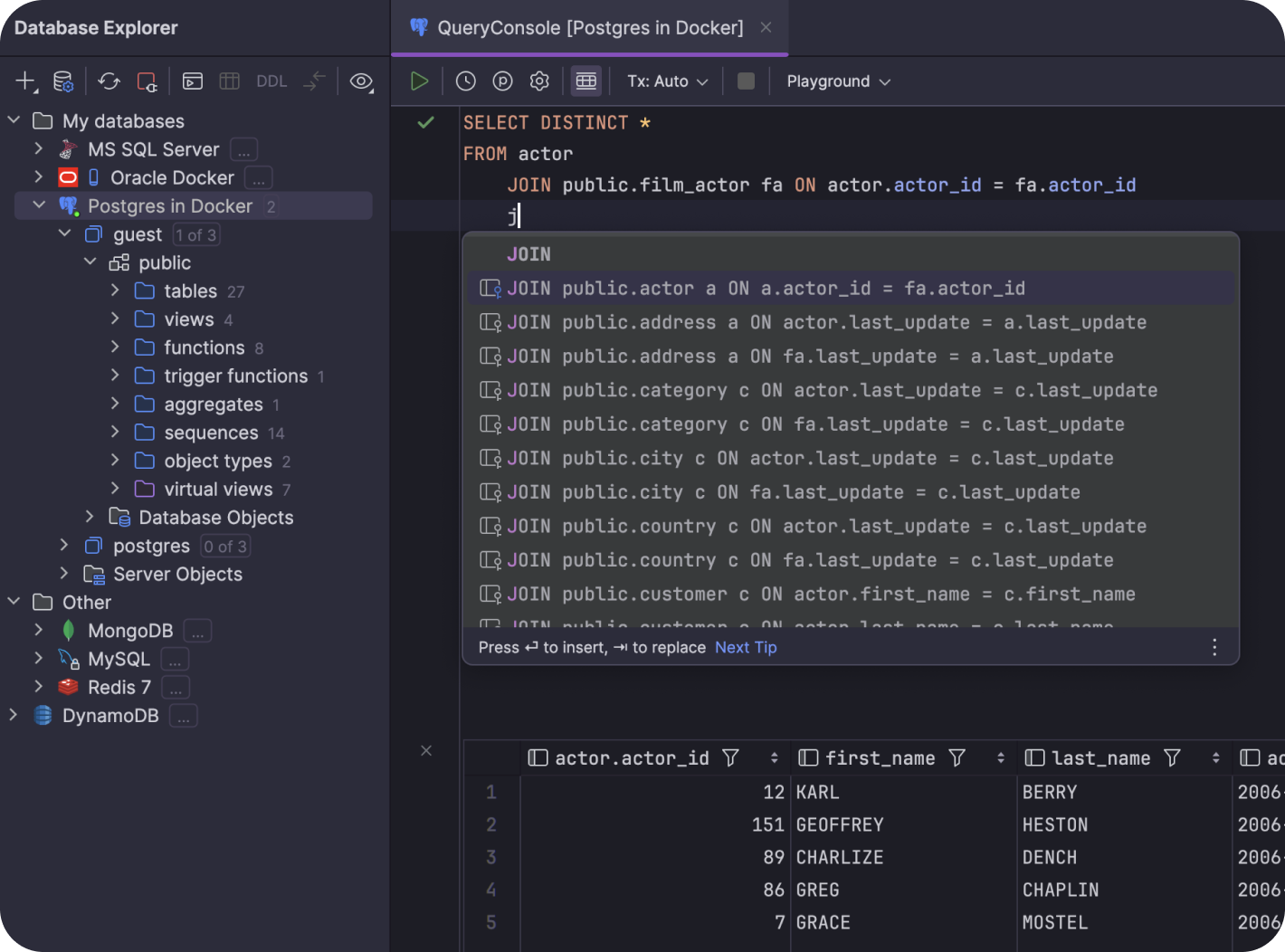The width and height of the screenshot is (1285, 952).
Task: Toggle the filter on the first_name column
Action: 957,757
